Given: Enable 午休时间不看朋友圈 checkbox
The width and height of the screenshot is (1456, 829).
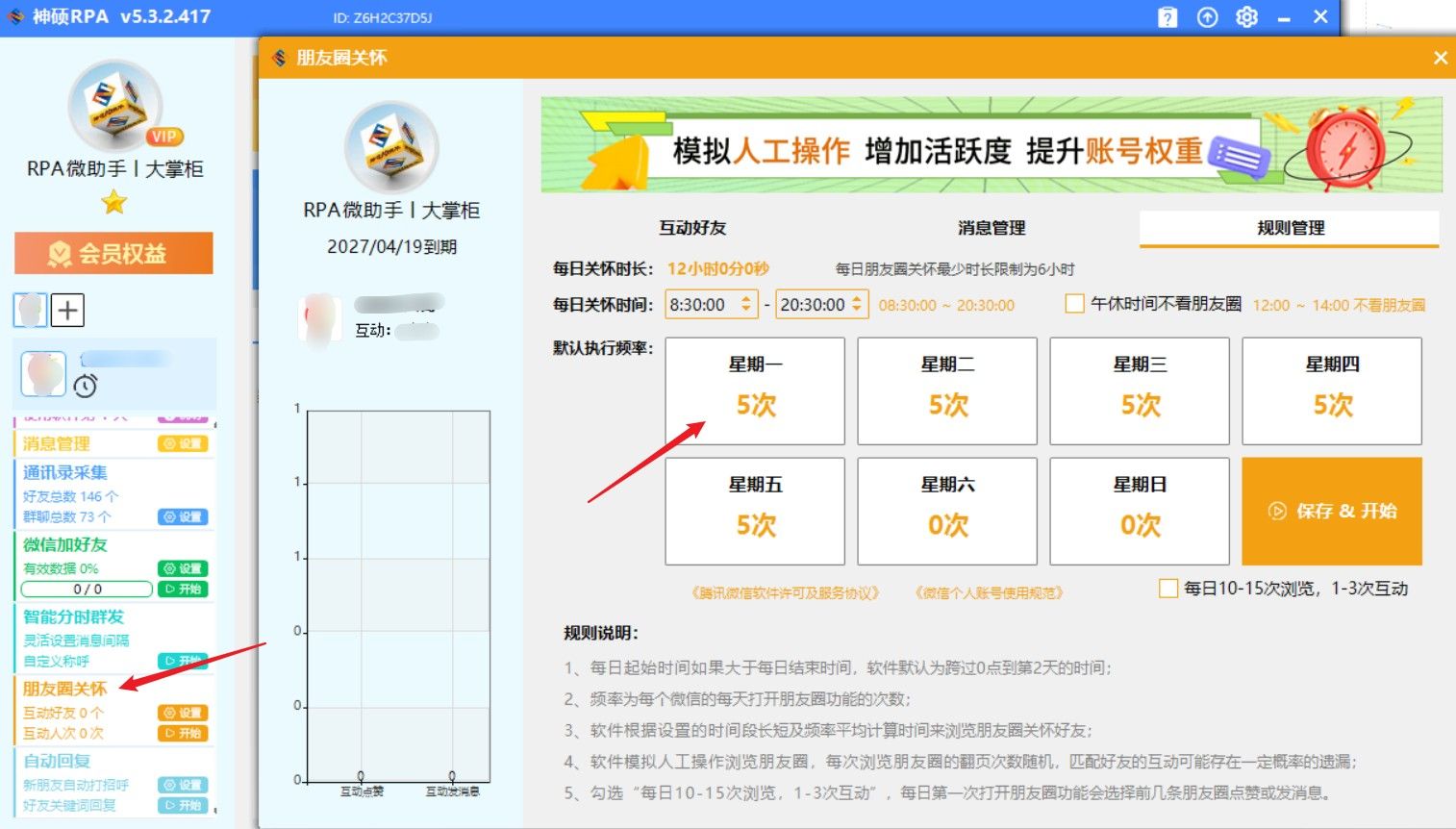Looking at the screenshot, I should (1074, 304).
